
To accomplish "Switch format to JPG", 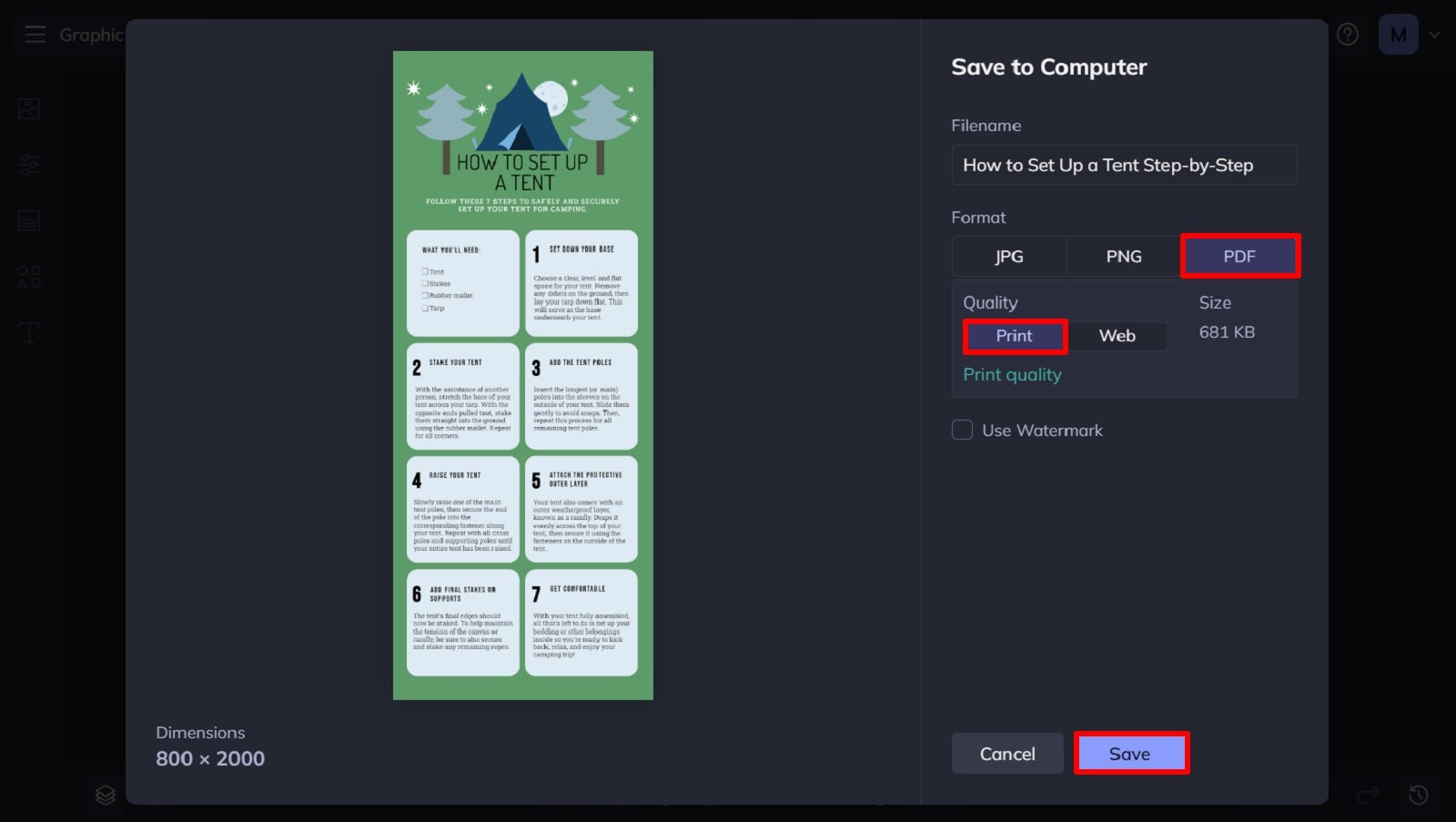I will (1009, 256).
